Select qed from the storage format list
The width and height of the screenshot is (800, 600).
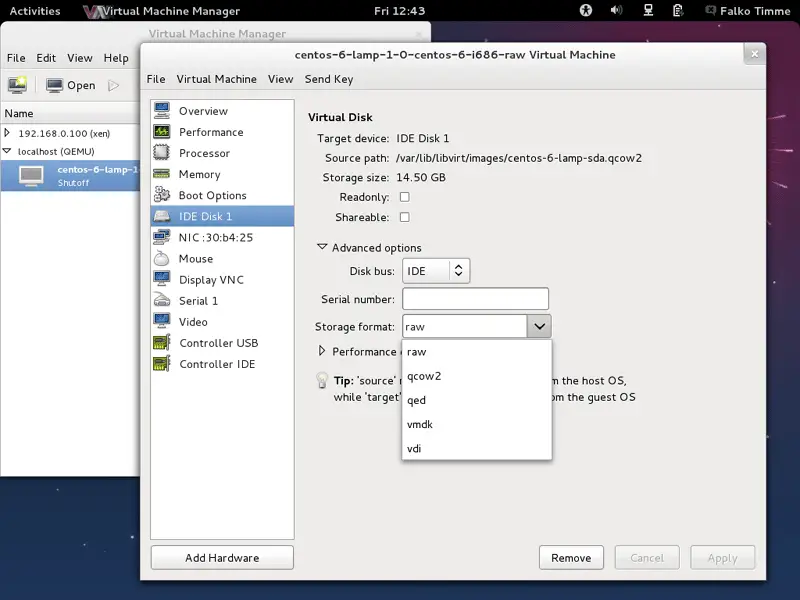pos(477,400)
